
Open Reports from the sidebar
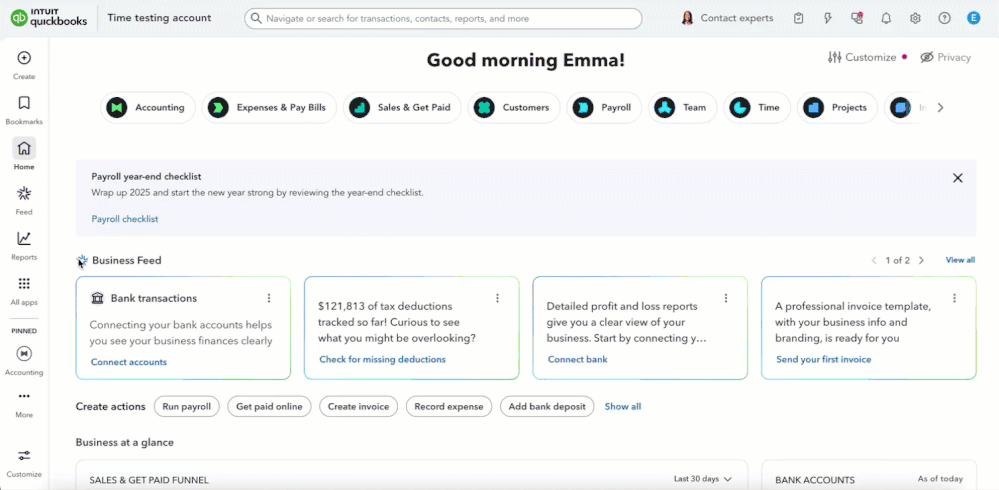24,239
